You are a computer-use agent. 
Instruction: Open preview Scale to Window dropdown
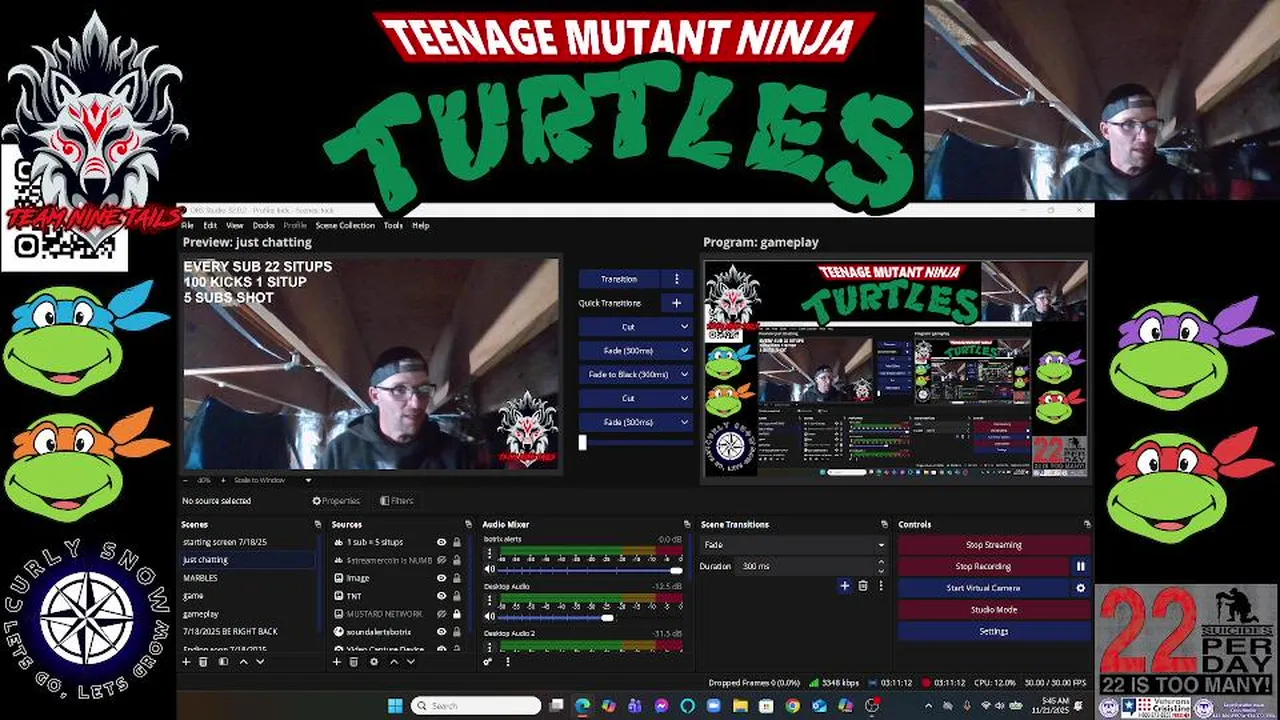272,480
